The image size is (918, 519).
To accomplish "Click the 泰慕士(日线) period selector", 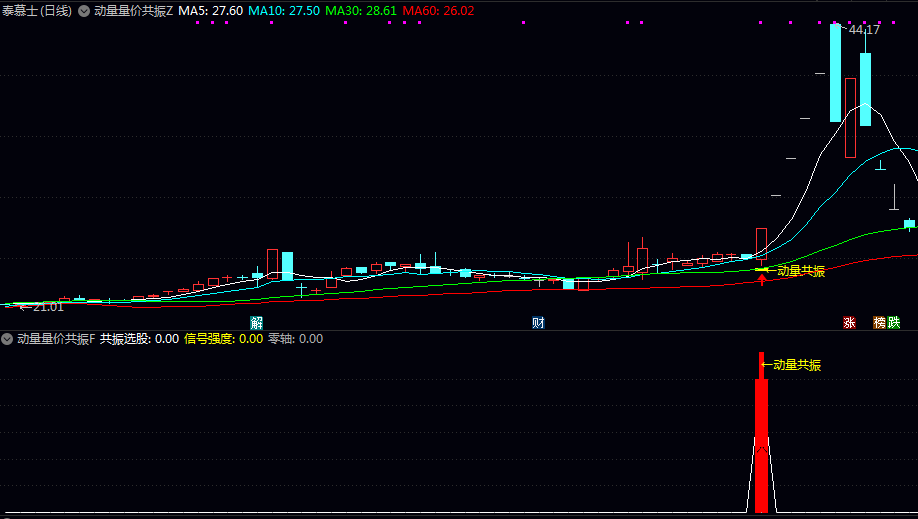I will [x=36, y=11].
